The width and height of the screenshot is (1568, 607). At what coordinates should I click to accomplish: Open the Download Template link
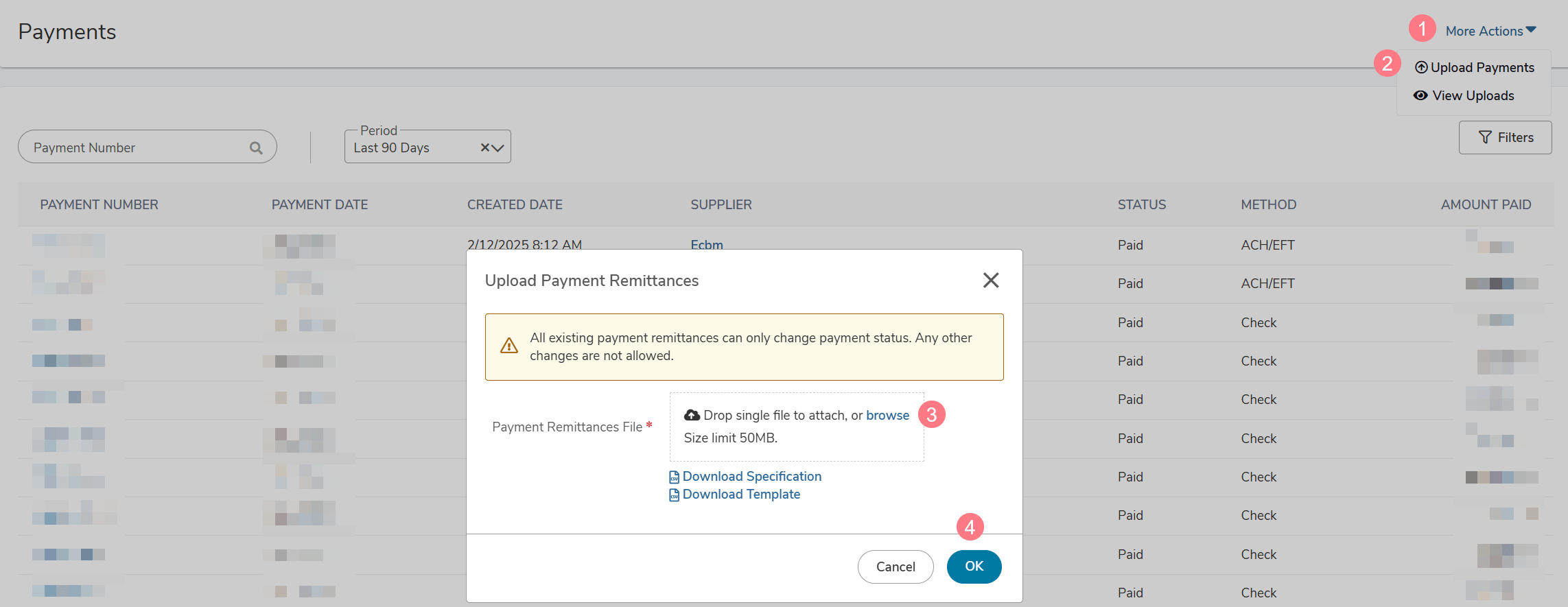click(741, 495)
